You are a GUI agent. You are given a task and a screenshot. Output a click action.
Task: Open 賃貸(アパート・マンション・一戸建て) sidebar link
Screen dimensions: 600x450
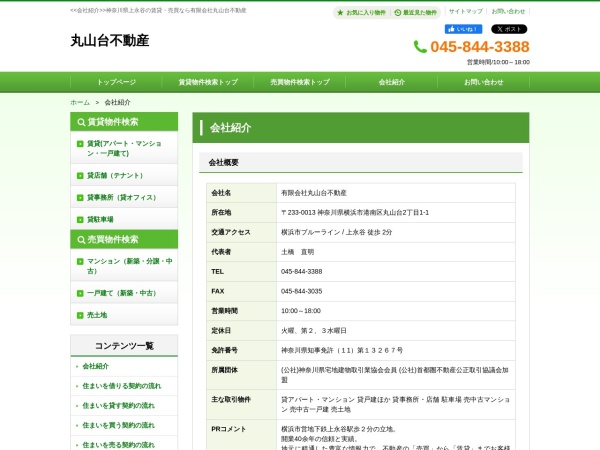(x=124, y=148)
